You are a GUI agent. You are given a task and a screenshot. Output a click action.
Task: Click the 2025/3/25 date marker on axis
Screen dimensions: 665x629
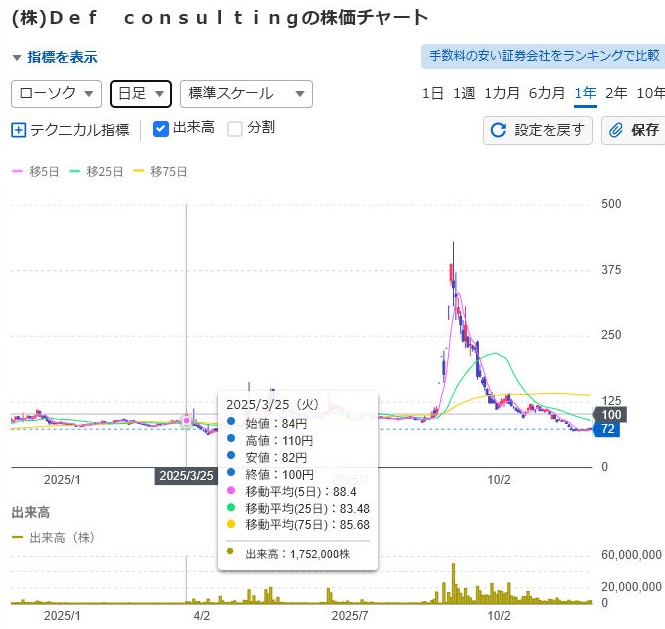tap(186, 475)
